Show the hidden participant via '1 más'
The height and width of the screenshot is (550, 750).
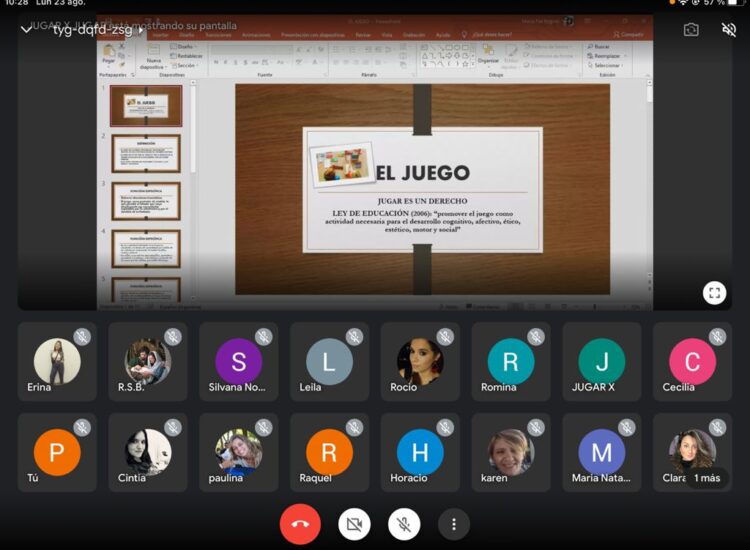pos(707,477)
